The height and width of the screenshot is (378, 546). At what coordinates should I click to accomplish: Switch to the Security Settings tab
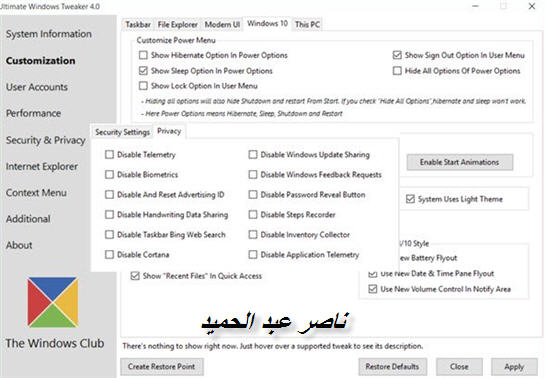(122, 132)
